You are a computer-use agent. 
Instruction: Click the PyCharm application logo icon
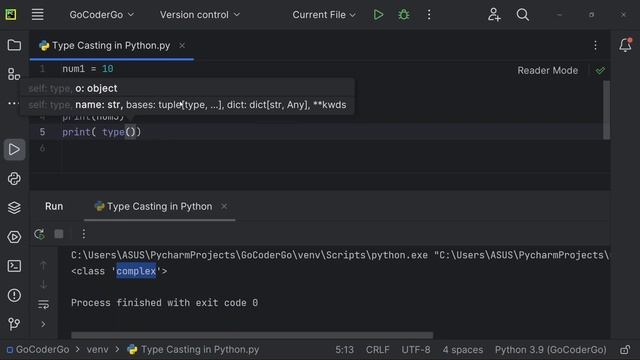pos(11,15)
